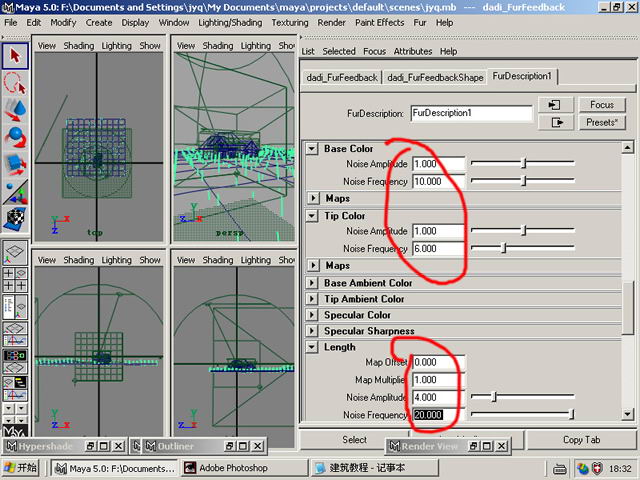Adjust Base Color Noise Amplitude slider

(x=524, y=163)
